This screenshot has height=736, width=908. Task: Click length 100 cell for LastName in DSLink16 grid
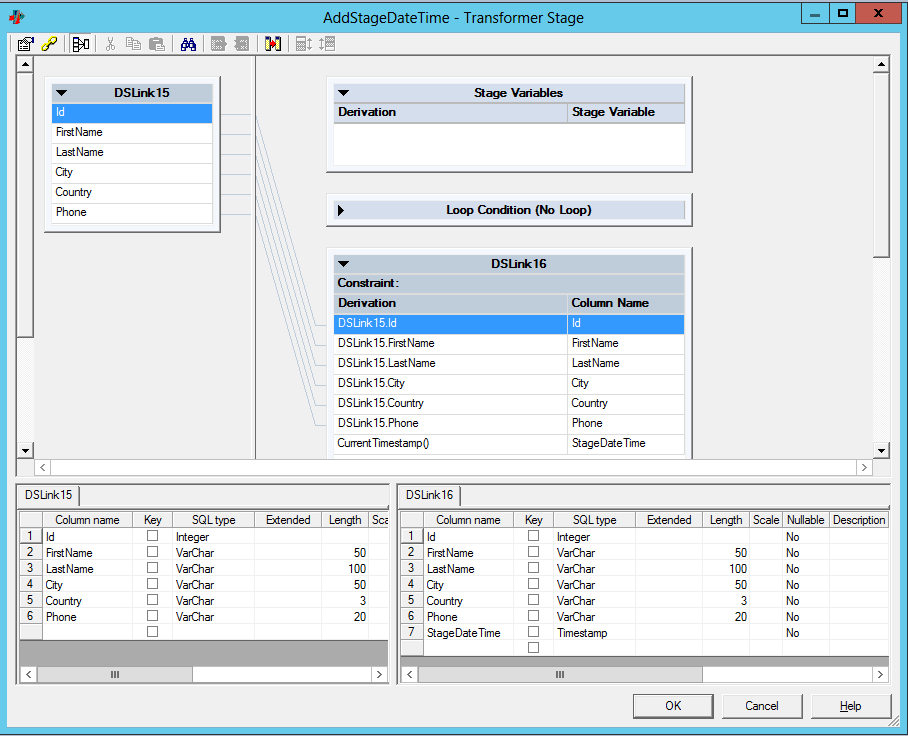tap(726, 569)
